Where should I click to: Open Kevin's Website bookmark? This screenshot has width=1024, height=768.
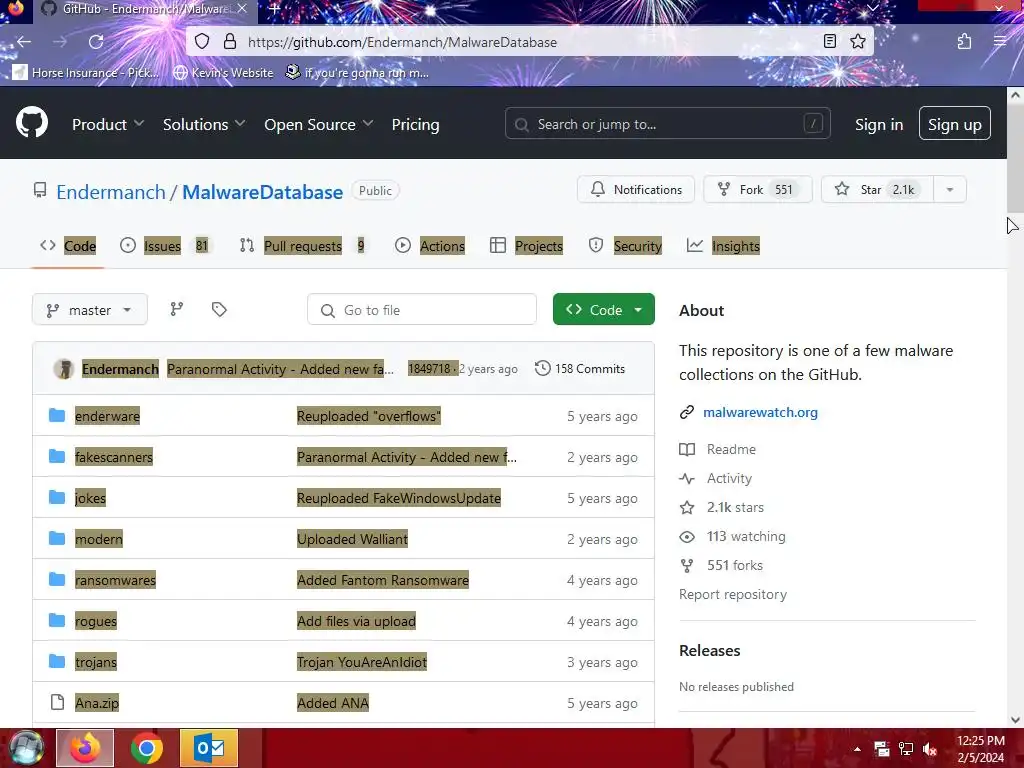point(223,72)
